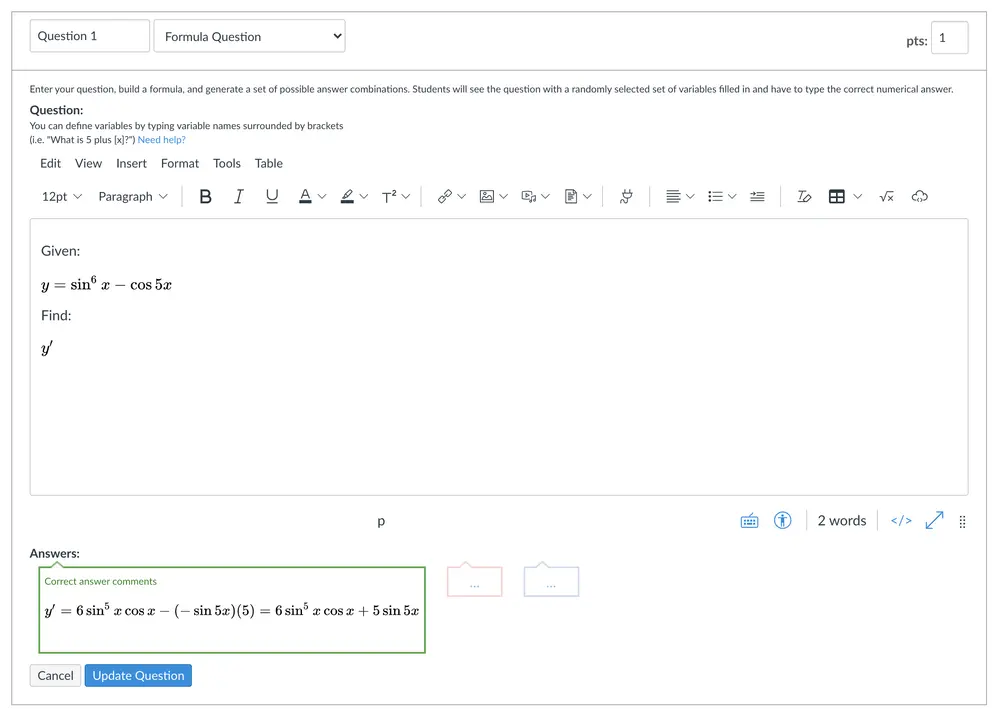Click the Update Question button
The width and height of the screenshot is (1000, 720).
(138, 675)
